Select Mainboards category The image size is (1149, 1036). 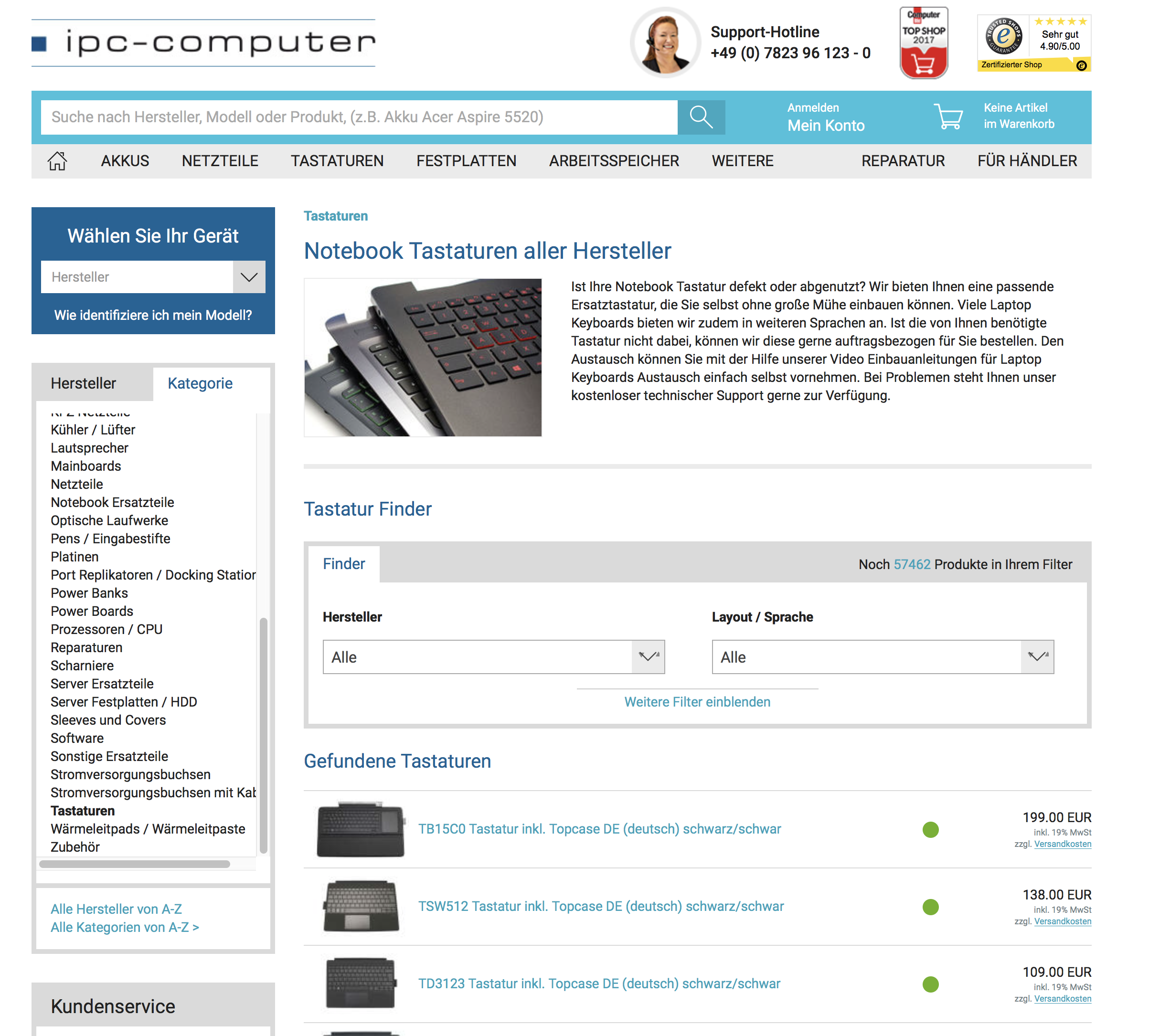tap(85, 466)
